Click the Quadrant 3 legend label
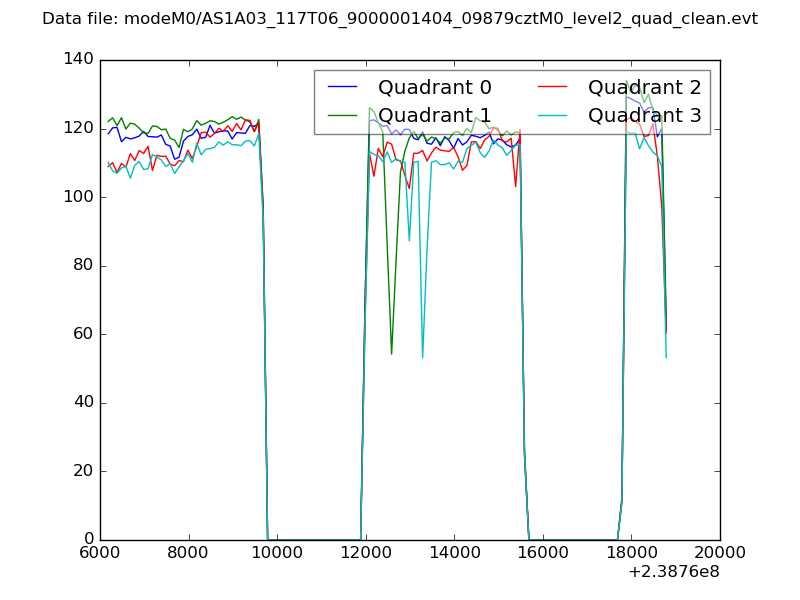The height and width of the screenshot is (600, 800). (x=644, y=115)
